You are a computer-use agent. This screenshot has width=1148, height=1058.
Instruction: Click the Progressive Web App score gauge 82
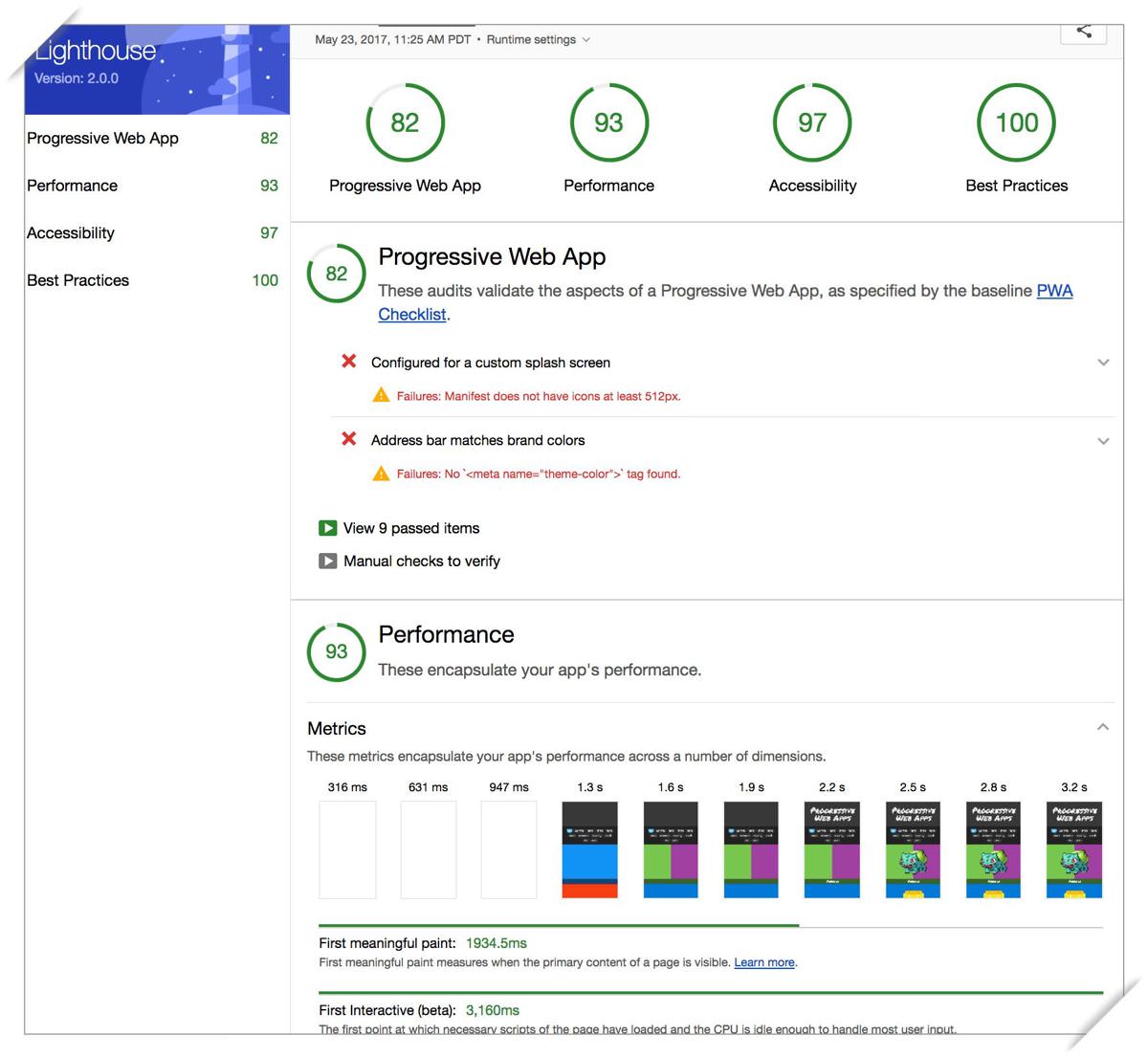[x=405, y=122]
